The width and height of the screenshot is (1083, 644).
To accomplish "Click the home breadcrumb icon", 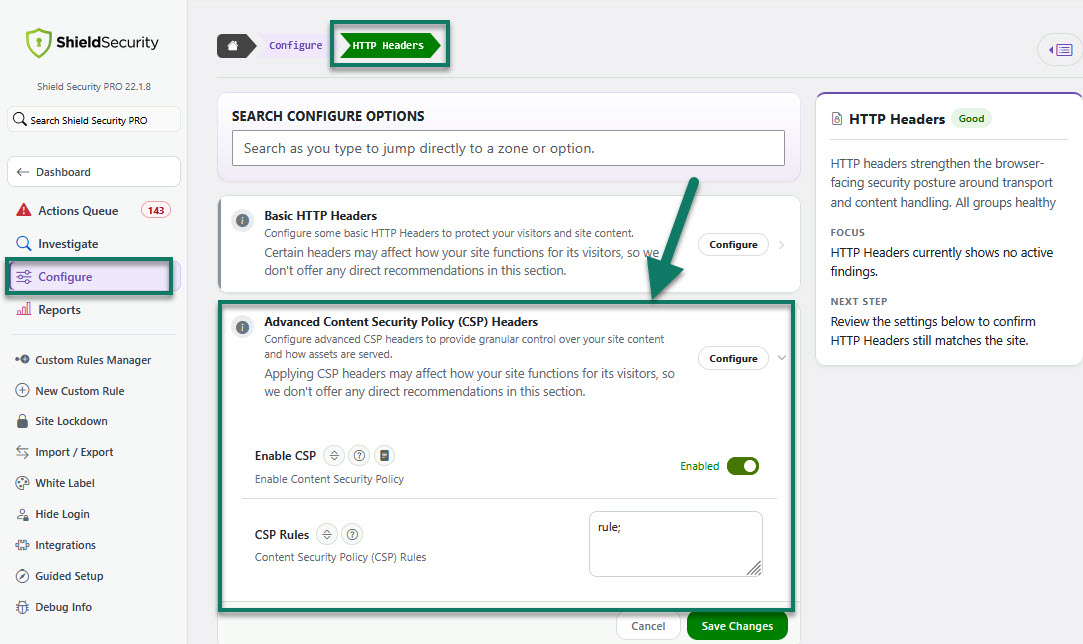I will click(233, 46).
